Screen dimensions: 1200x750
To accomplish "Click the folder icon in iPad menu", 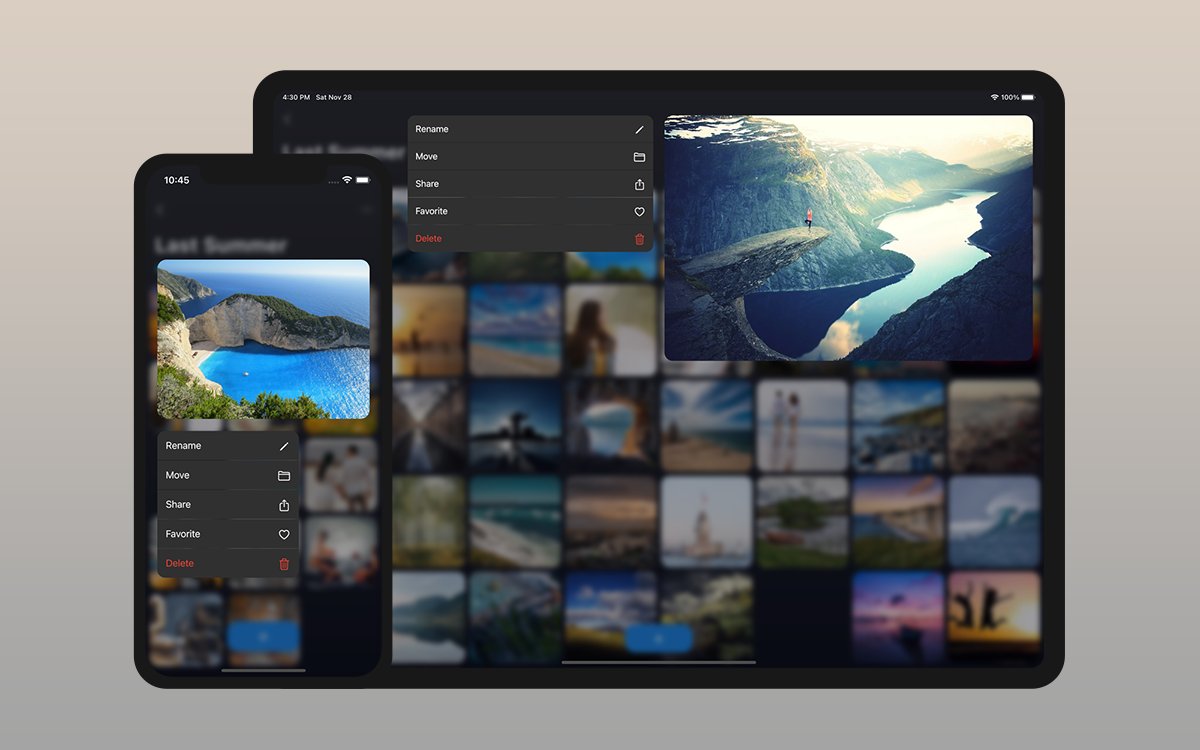I will pos(639,157).
